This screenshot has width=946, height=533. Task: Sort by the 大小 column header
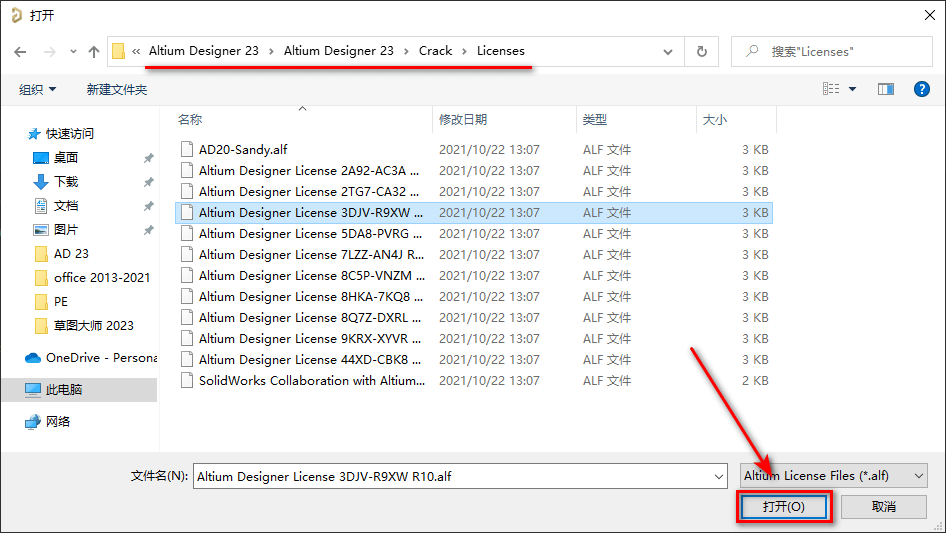coord(715,120)
